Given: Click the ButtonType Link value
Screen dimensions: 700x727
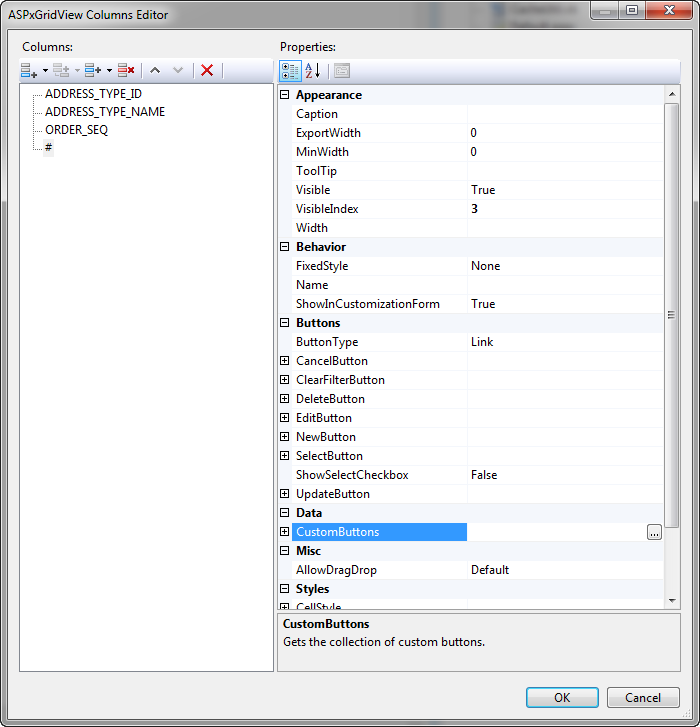Looking at the screenshot, I should coord(565,342).
